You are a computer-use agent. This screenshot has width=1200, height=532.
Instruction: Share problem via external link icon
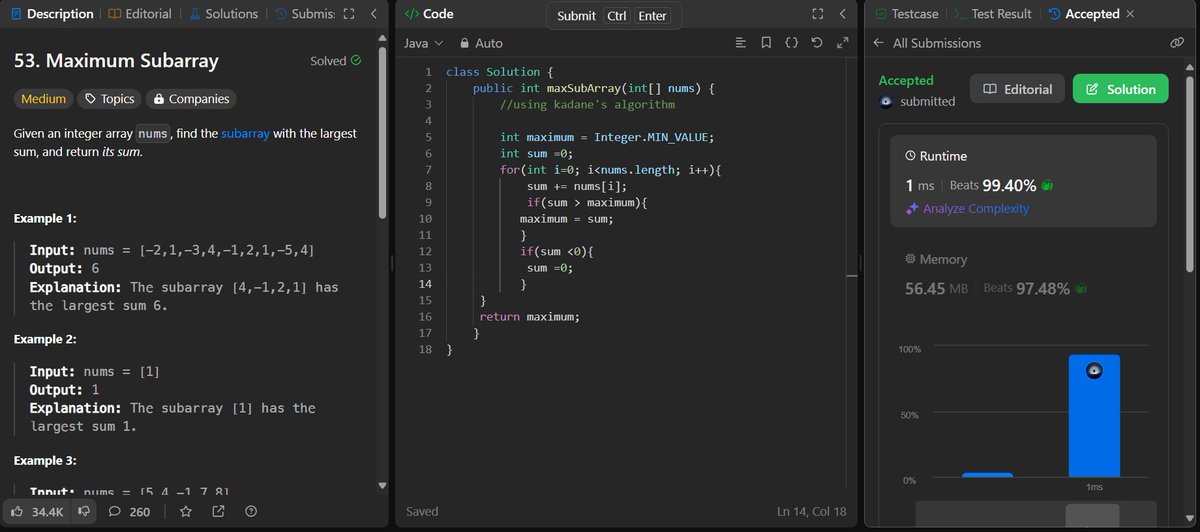[x=218, y=511]
